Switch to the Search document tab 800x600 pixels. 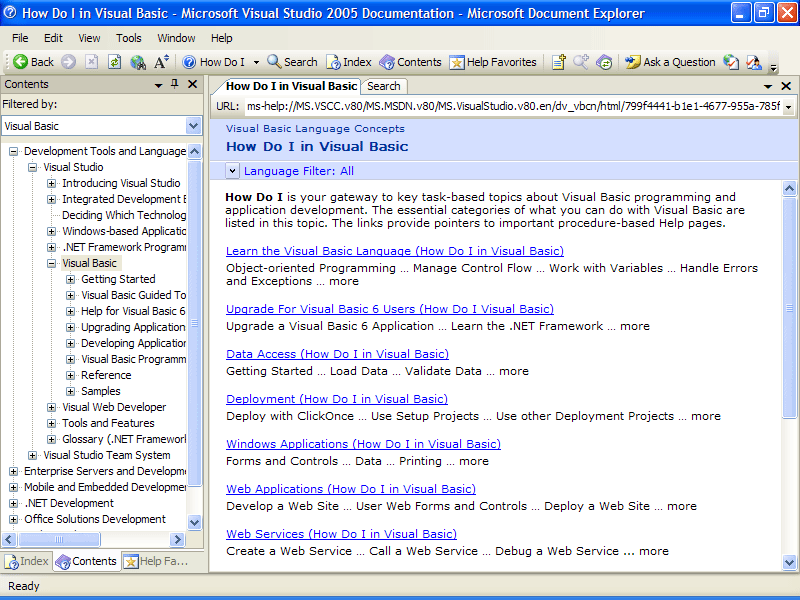point(383,86)
